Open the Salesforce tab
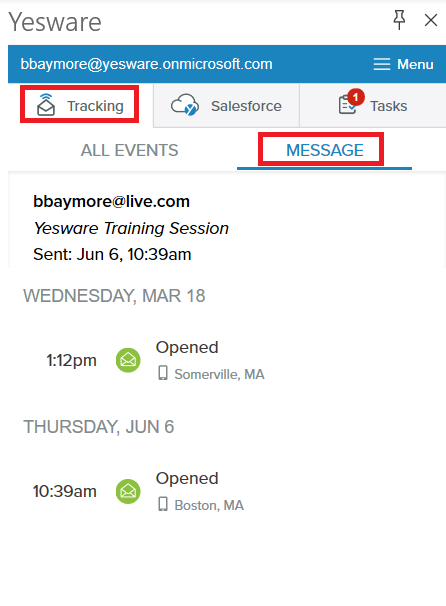This screenshot has width=446, height=606. click(x=226, y=106)
